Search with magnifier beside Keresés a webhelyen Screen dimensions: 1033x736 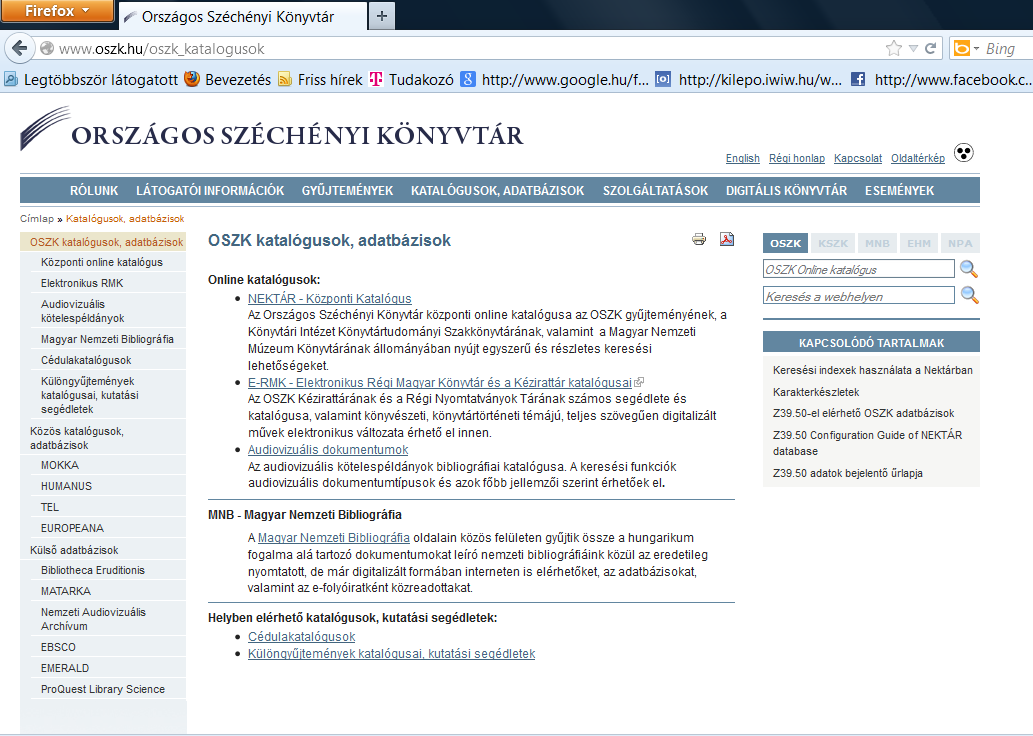click(x=969, y=295)
